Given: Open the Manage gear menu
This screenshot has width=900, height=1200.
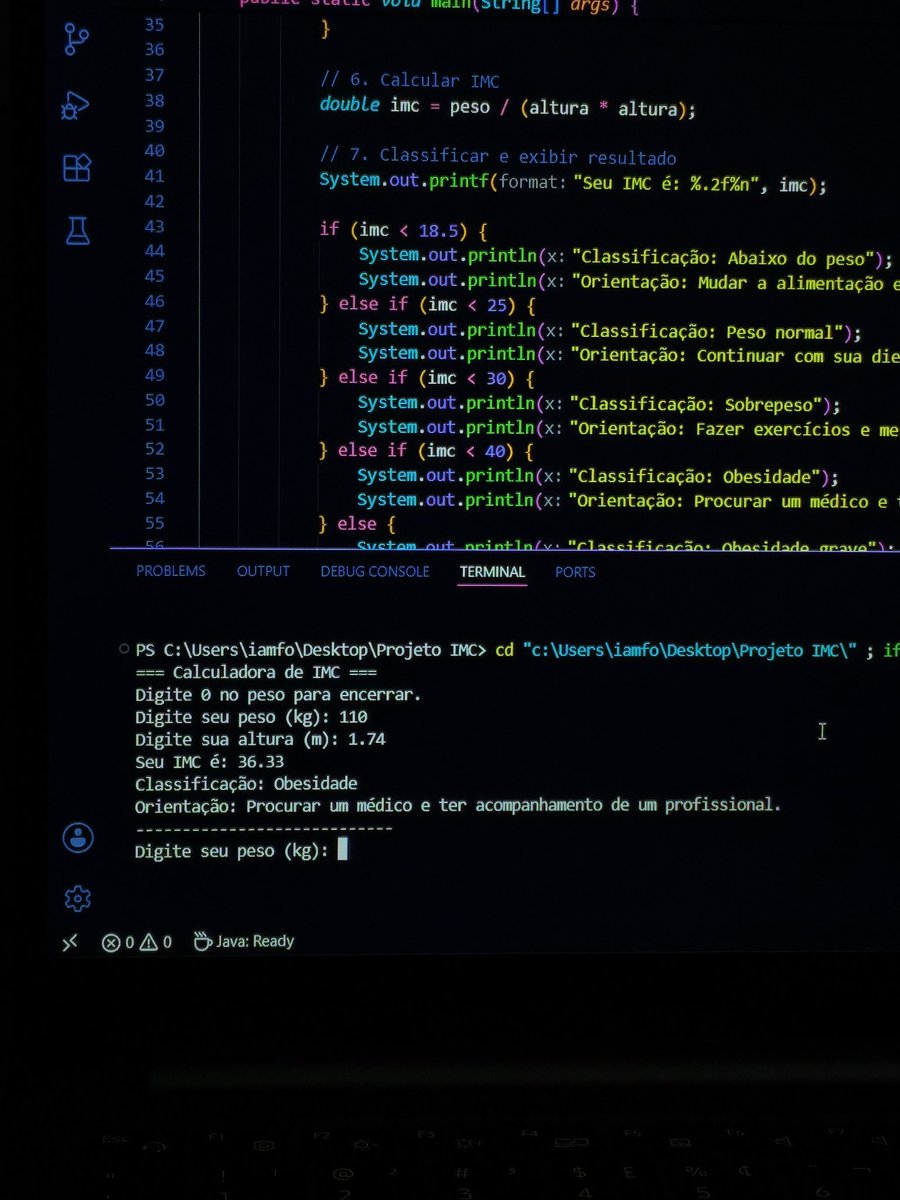Looking at the screenshot, I should (x=78, y=898).
